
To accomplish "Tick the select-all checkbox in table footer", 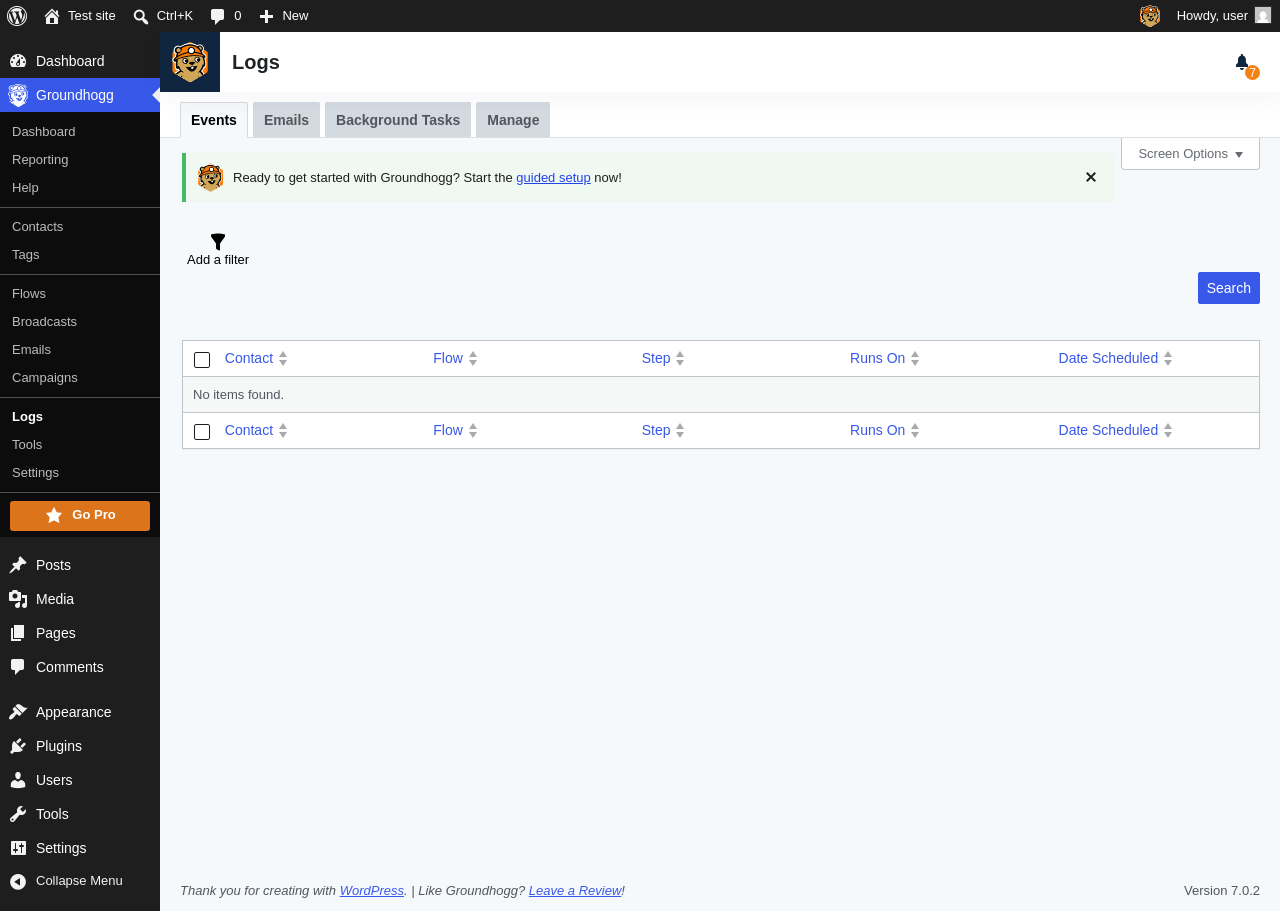I will tap(202, 432).
